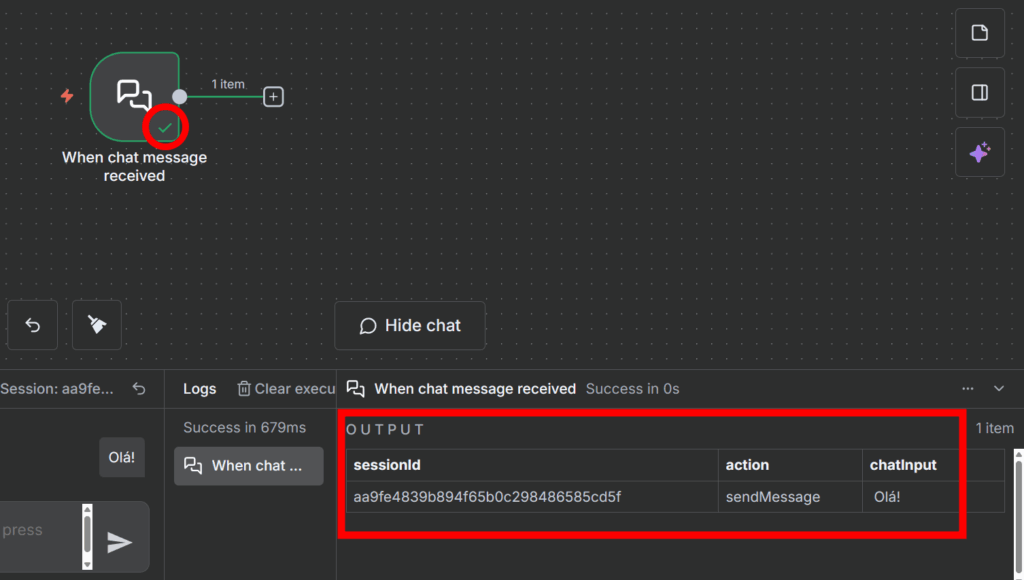1024x580 pixels.
Task: Tidy up workflow with the broom icon
Action: pos(97,325)
